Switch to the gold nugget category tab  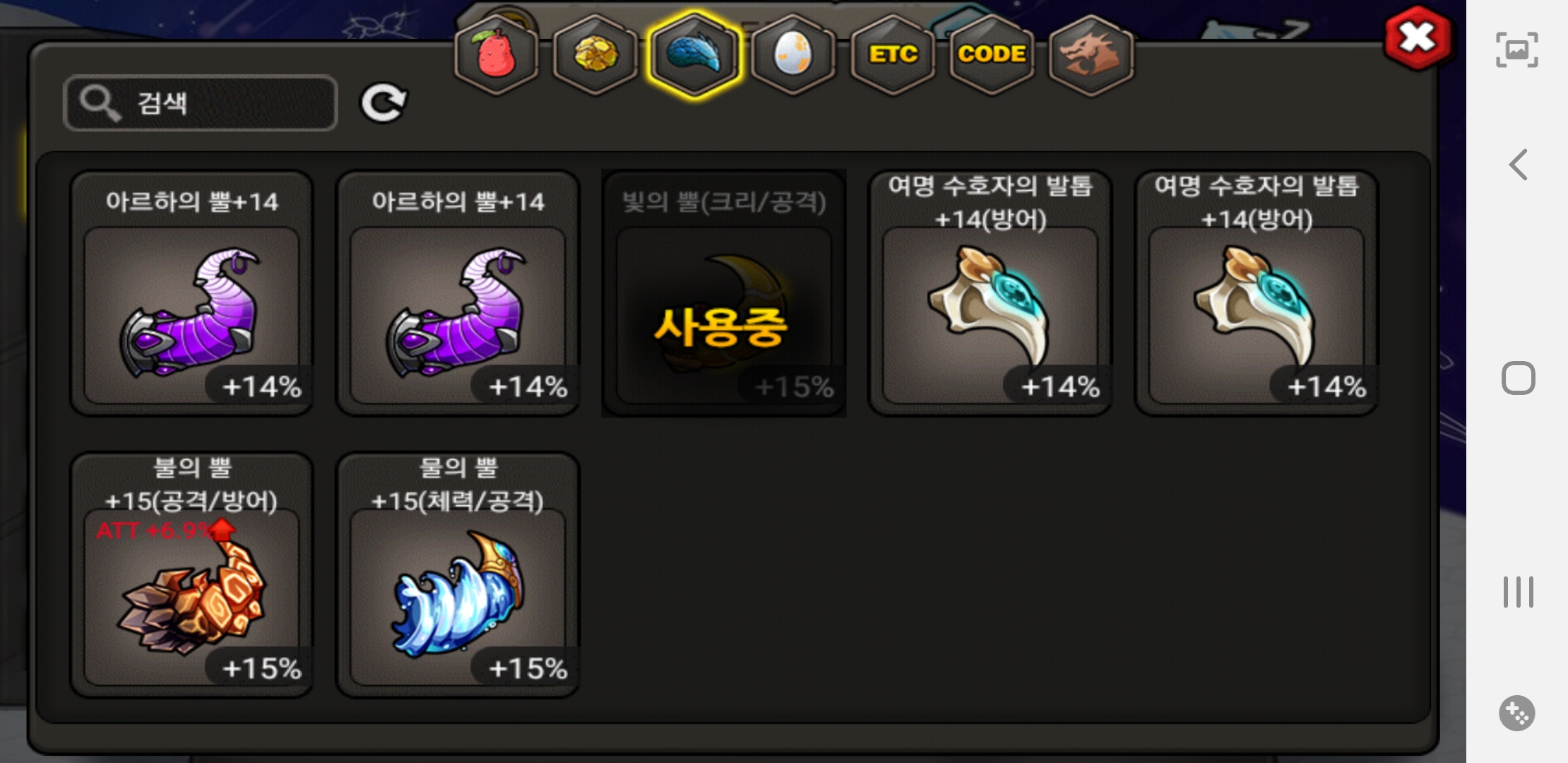pos(595,54)
